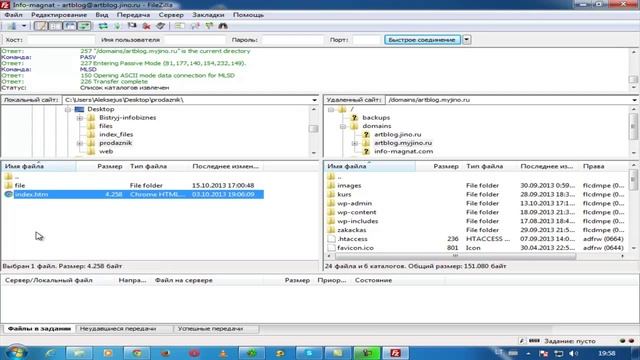
Task: Select artblog.jino.ru in the remote tree
Action: [x=398, y=135]
